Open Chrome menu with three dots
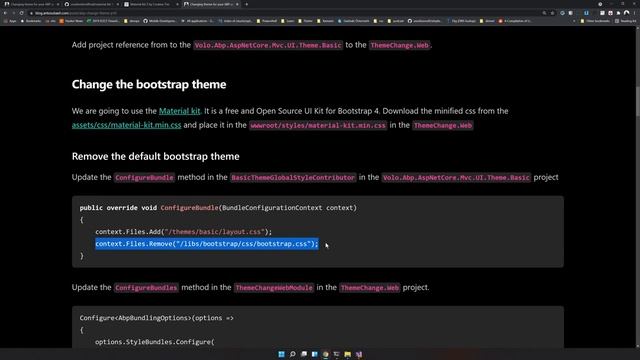This screenshot has height=360, width=640. tap(635, 13)
